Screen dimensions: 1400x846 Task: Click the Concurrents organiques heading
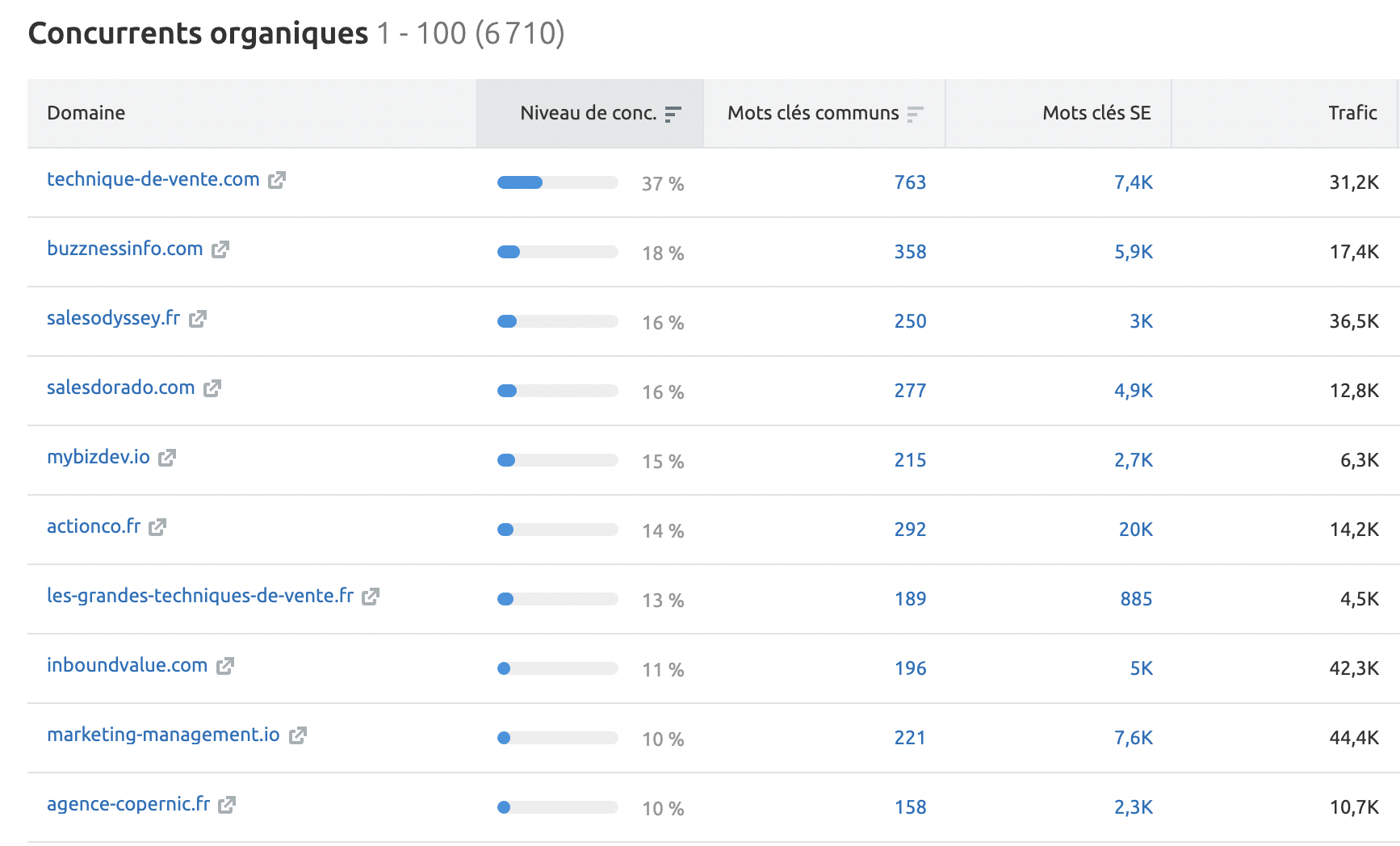[x=198, y=34]
